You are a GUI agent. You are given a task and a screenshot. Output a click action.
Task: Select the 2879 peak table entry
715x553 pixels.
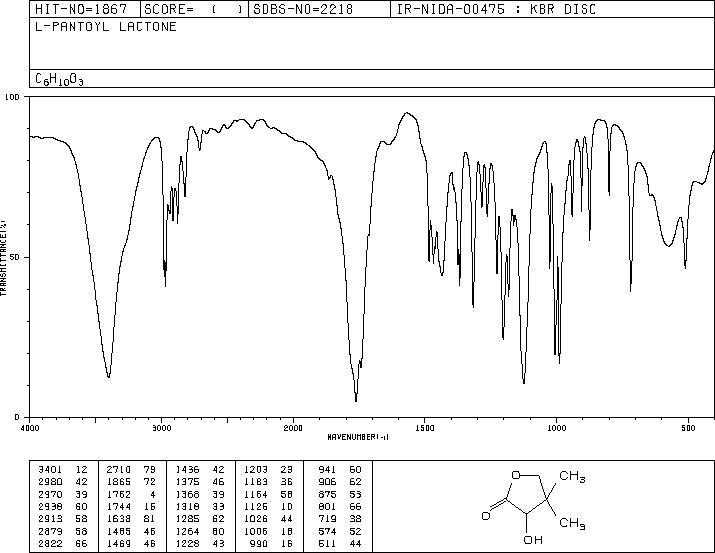pos(62,531)
